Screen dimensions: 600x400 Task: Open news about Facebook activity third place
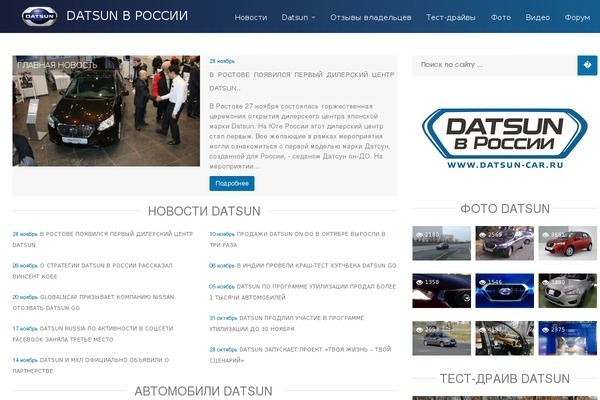(x=93, y=334)
